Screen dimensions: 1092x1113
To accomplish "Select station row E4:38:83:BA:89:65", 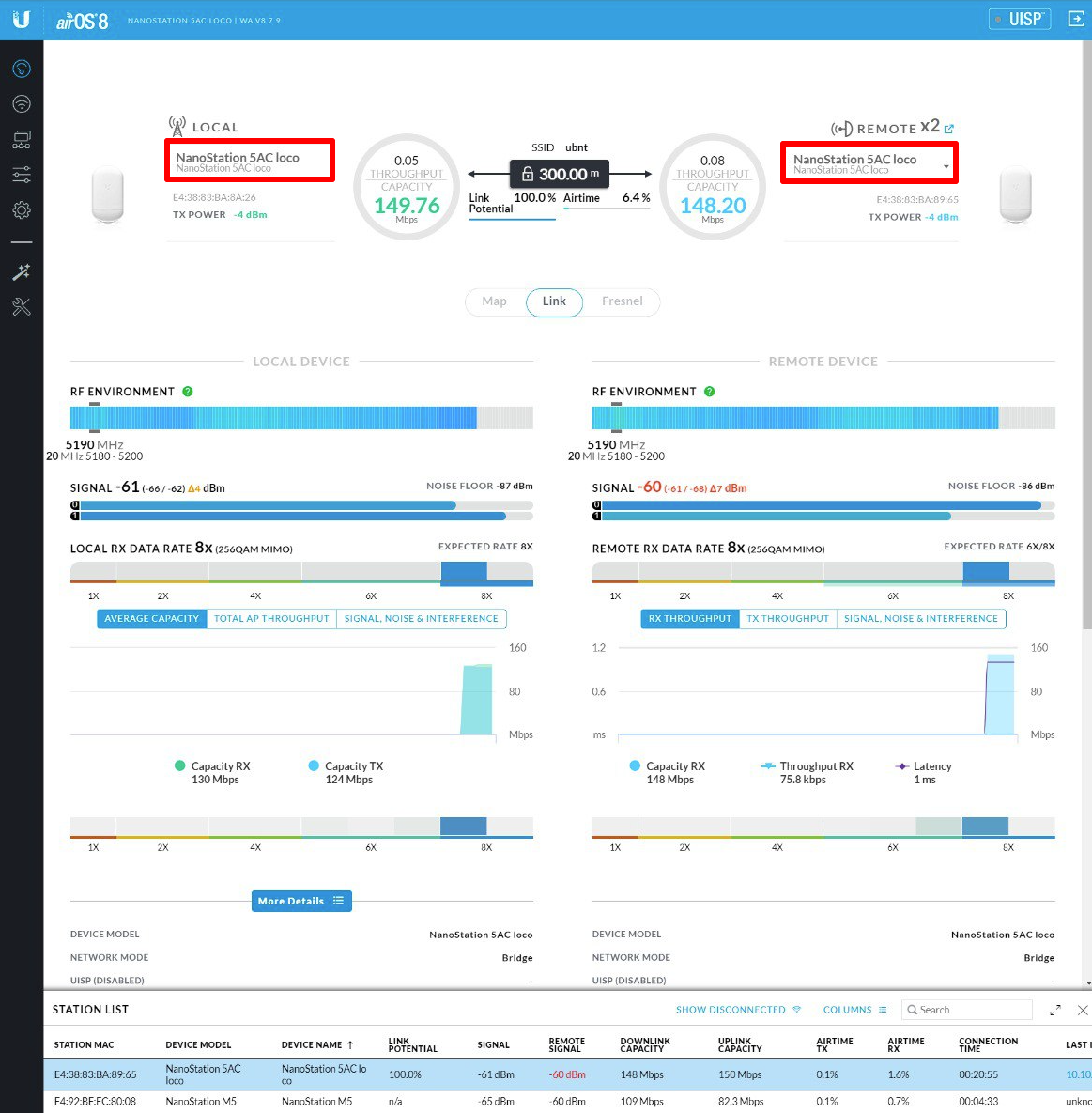I will coord(568,1074).
